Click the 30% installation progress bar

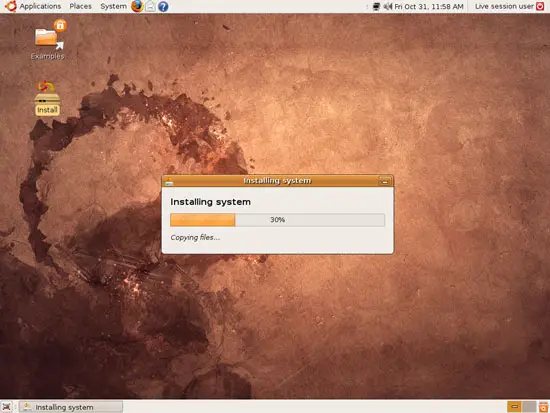(277, 220)
